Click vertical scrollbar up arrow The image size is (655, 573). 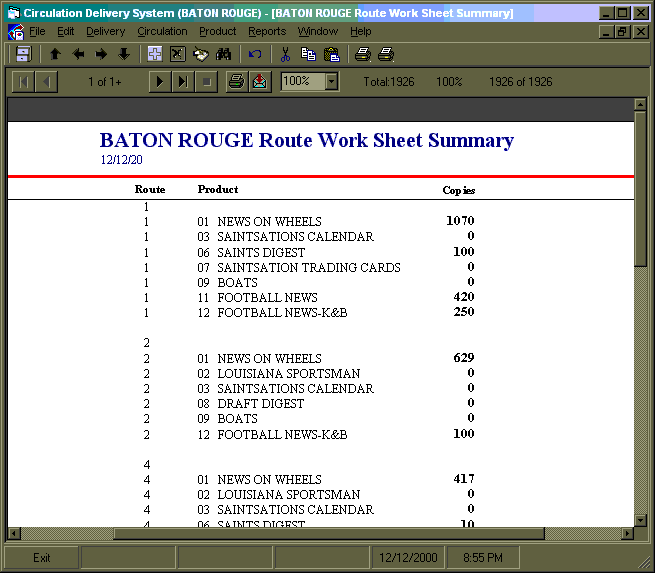(x=640, y=104)
